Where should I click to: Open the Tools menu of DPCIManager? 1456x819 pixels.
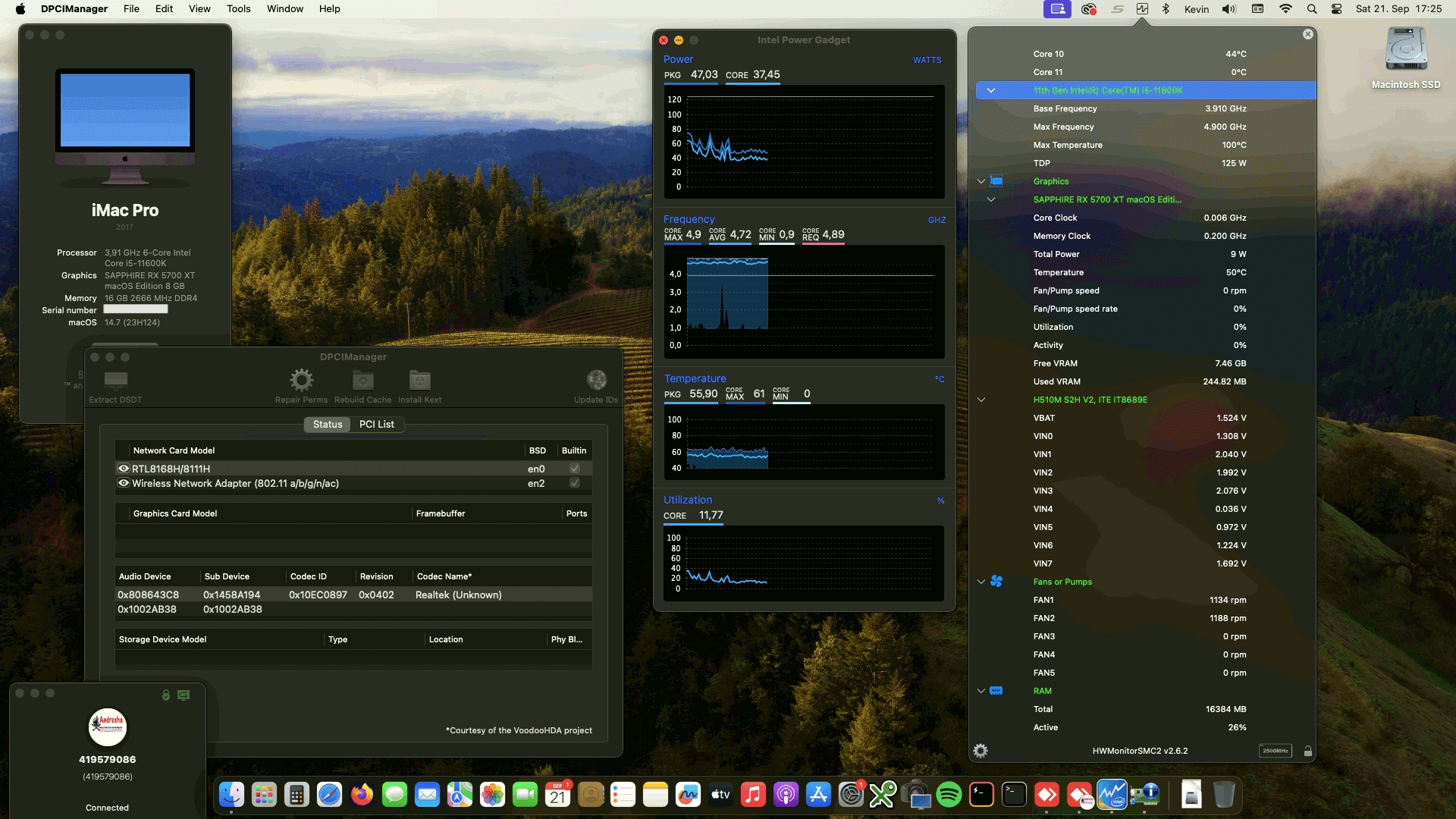pyautogui.click(x=238, y=8)
